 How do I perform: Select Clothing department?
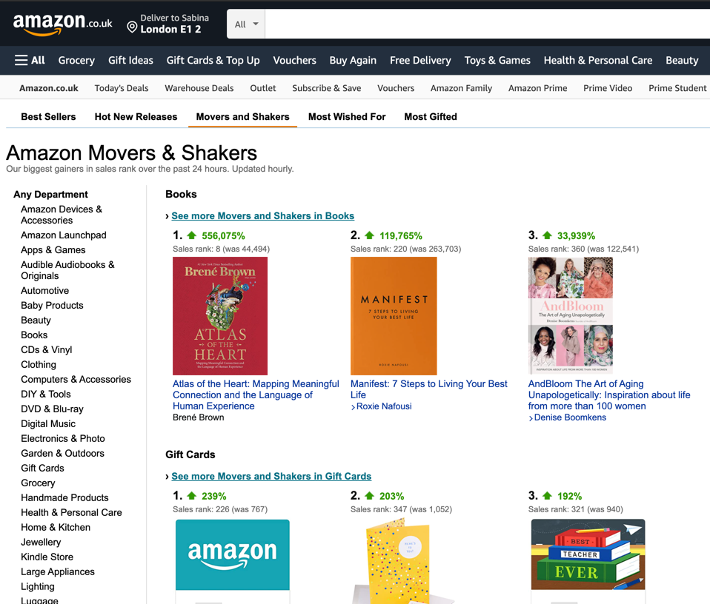click(x=38, y=364)
